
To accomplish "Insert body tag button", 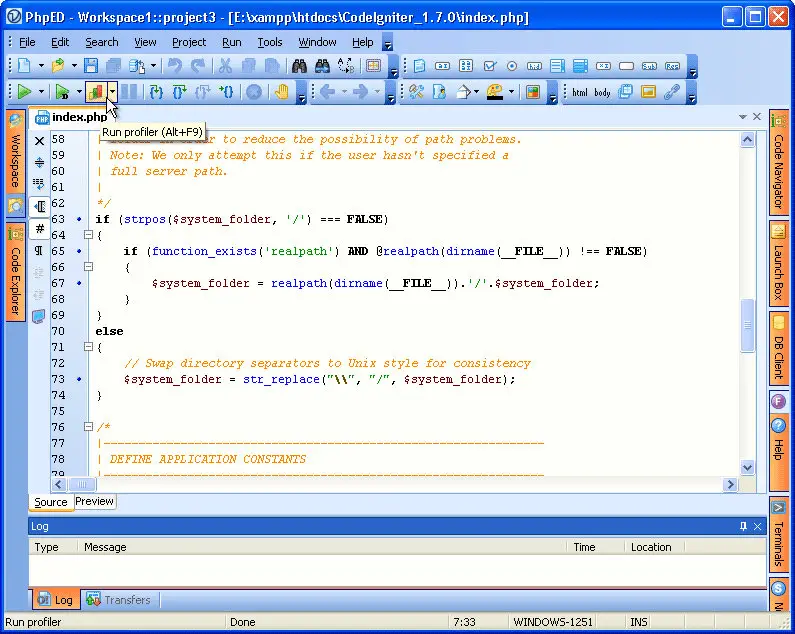I will tap(602, 92).
